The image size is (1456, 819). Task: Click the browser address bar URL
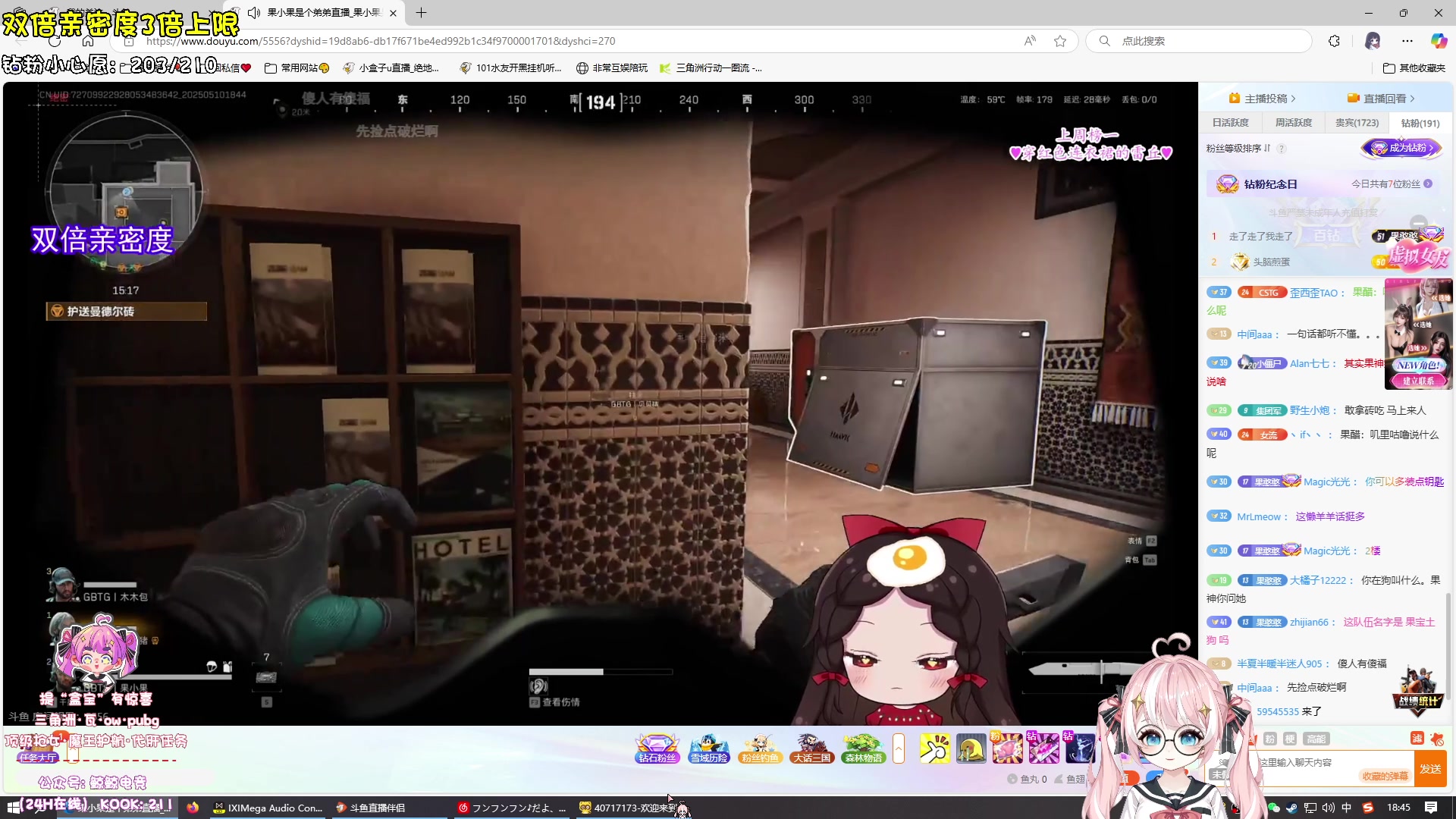[x=381, y=41]
